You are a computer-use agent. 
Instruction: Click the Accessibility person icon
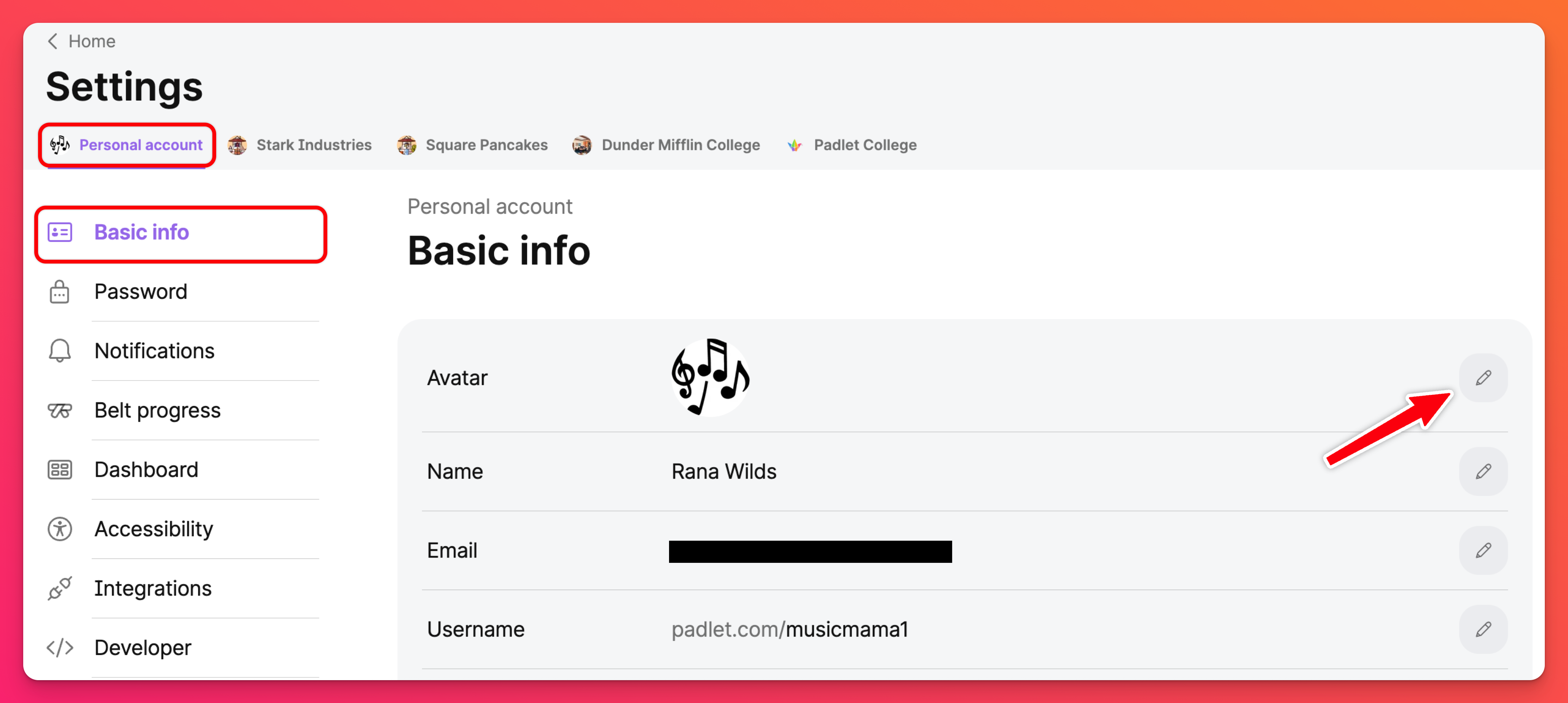59,529
